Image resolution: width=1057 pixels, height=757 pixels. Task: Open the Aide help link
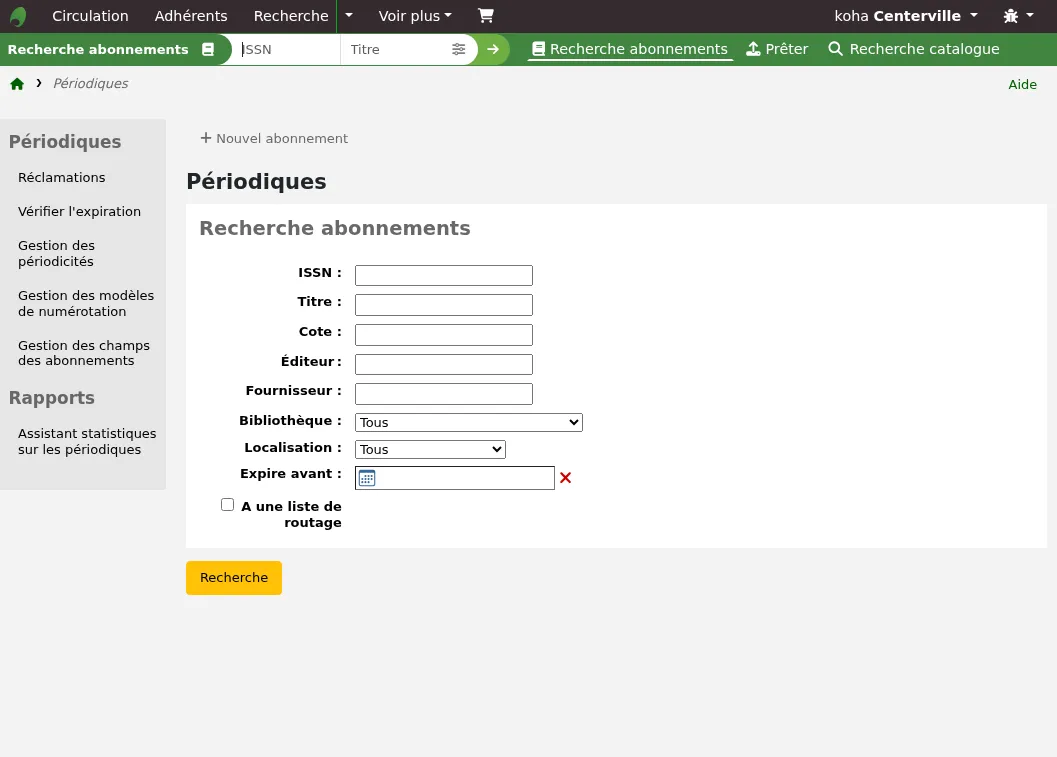(x=1022, y=84)
